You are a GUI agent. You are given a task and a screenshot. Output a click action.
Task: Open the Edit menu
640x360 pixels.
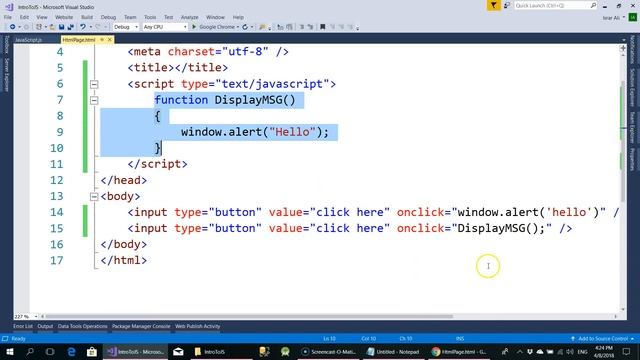(24, 17)
